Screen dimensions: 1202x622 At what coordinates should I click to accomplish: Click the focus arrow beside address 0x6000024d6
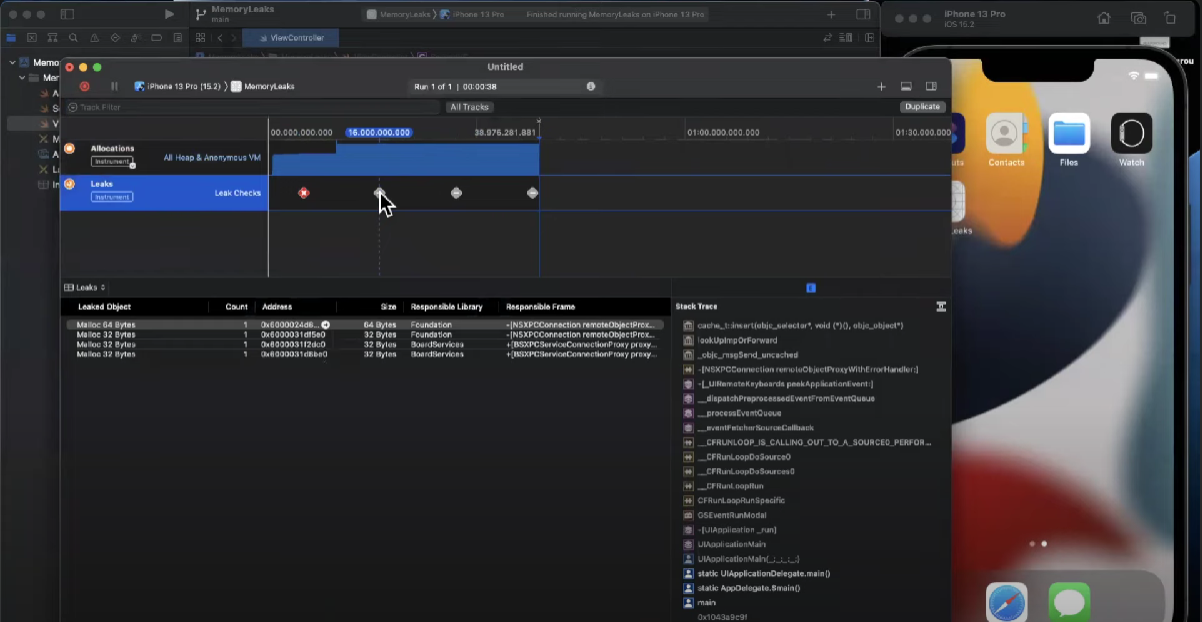325,325
